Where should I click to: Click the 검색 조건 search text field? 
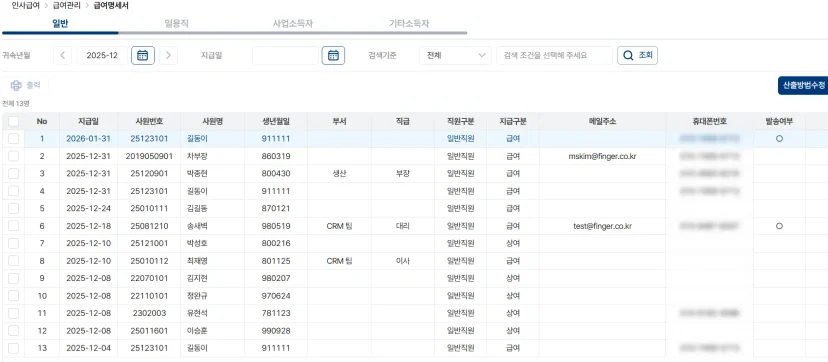pos(554,55)
